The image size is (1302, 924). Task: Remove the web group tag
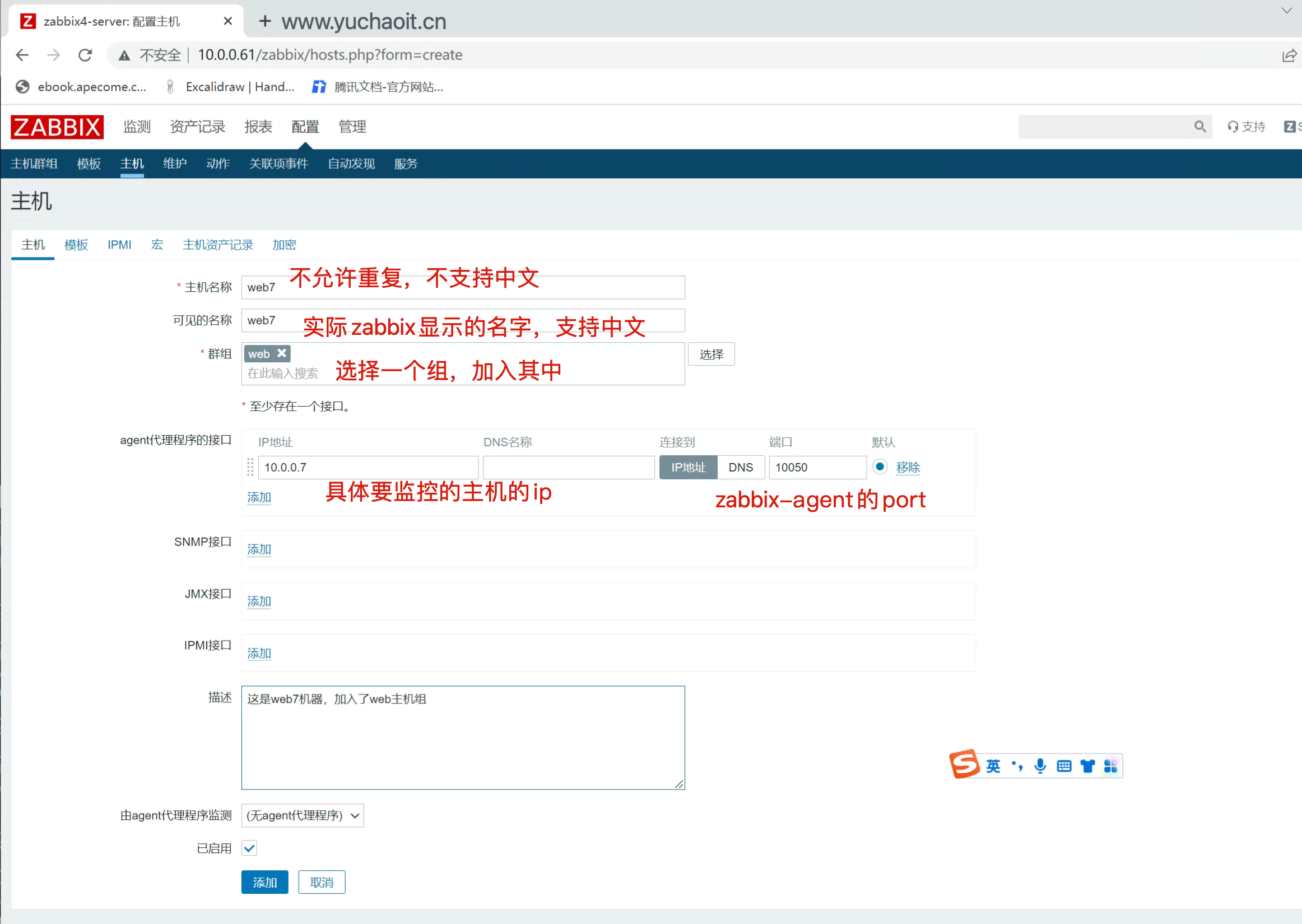(282, 353)
